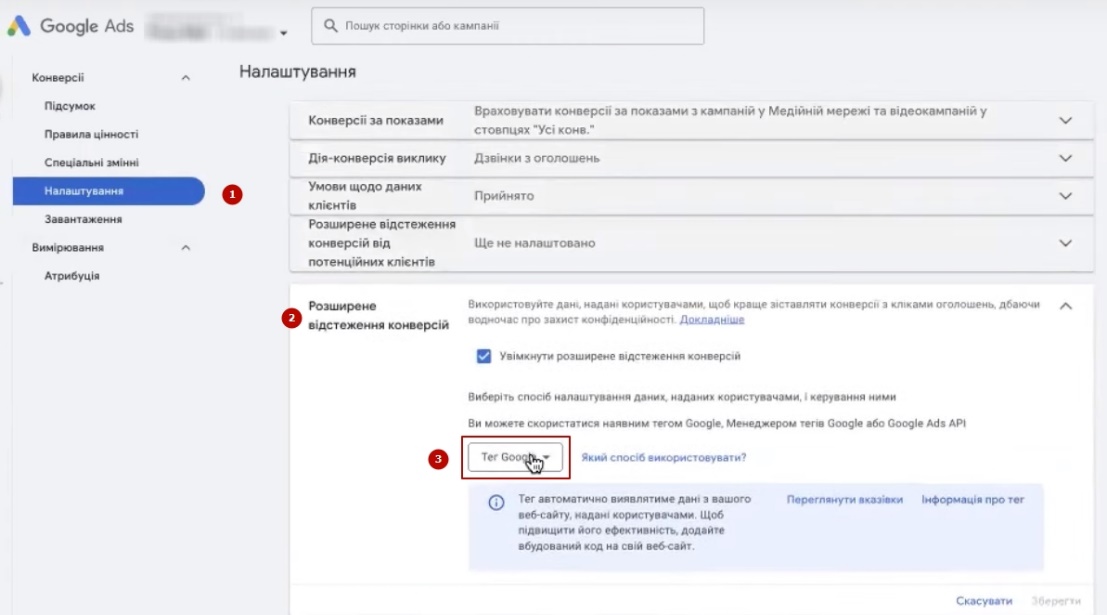The image size is (1107, 615).
Task: Open the Тег Google dropdown
Action: (x=515, y=457)
